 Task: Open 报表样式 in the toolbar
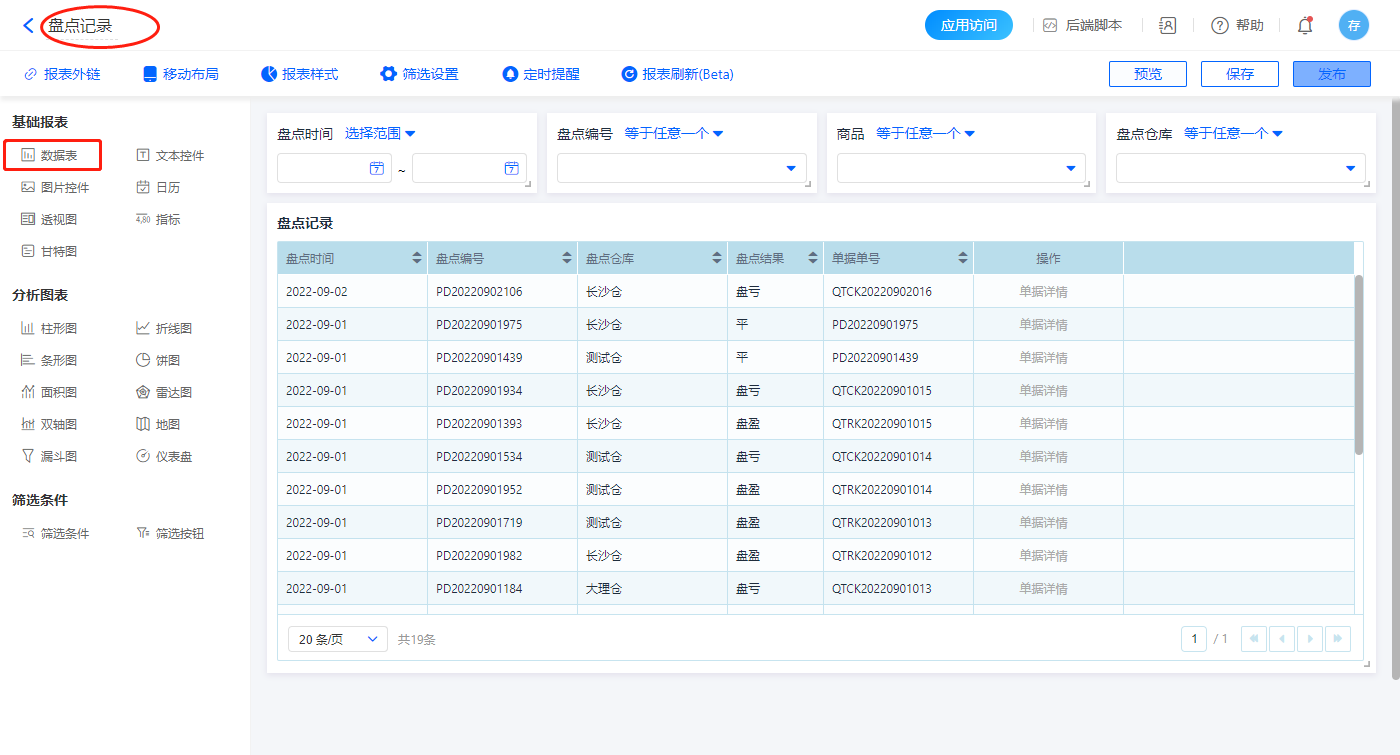click(299, 74)
